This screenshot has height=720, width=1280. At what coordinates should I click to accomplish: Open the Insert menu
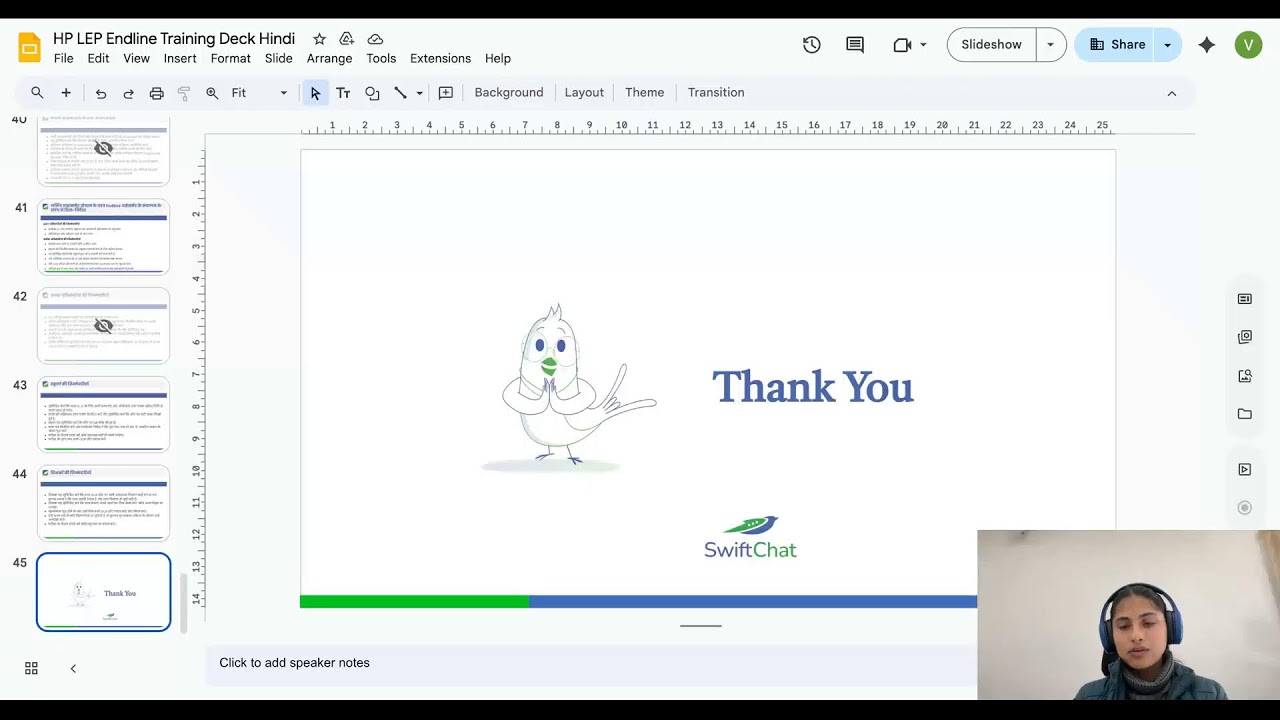point(180,59)
